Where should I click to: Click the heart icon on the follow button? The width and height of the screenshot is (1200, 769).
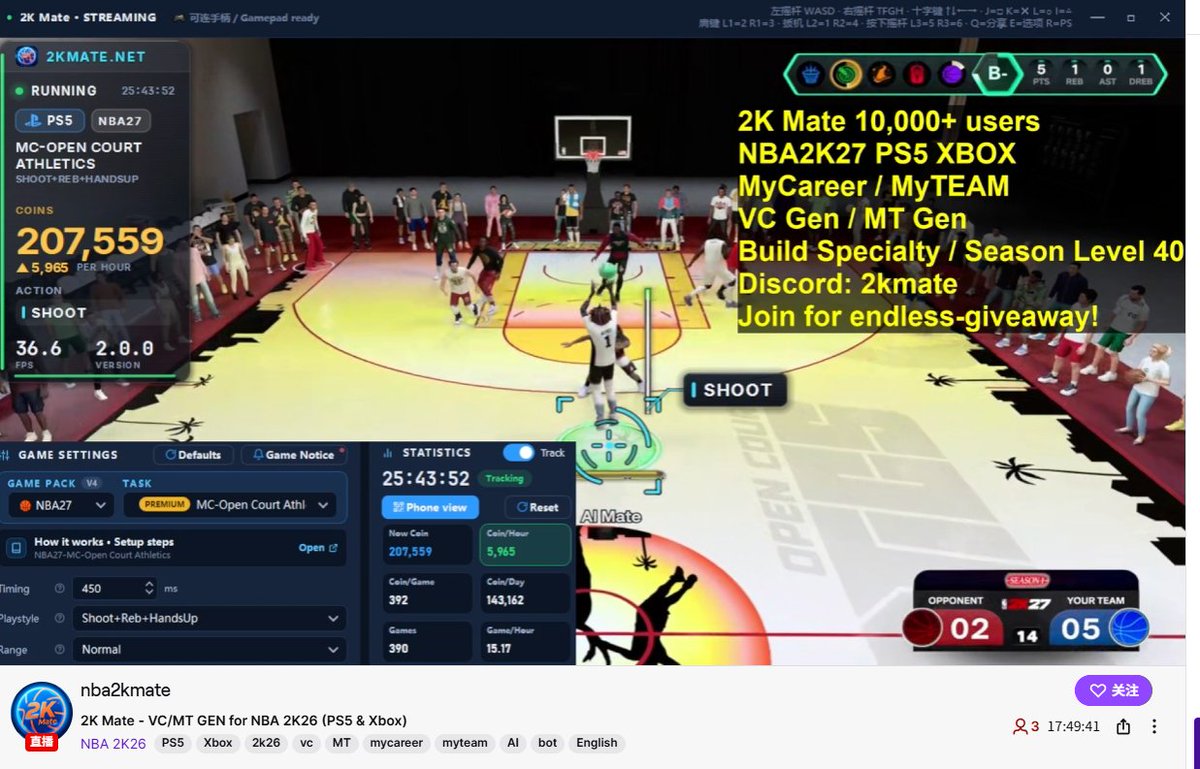pyautogui.click(x=1097, y=690)
